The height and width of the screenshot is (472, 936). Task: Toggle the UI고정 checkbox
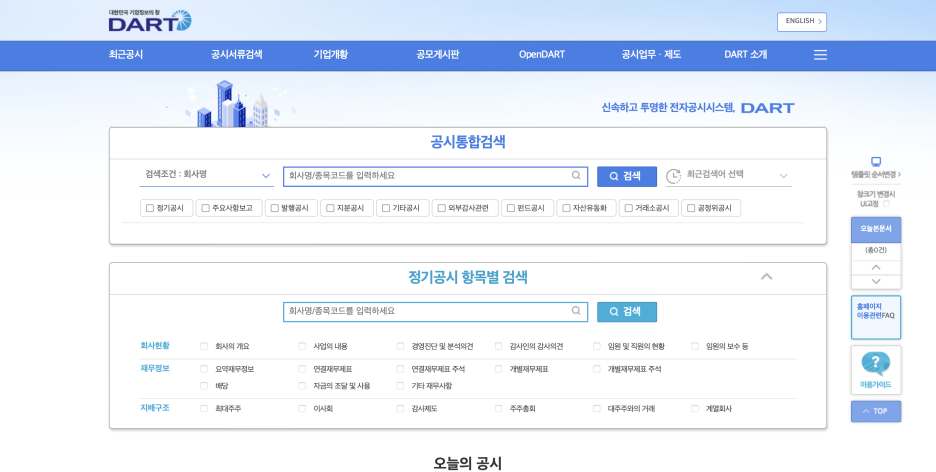pyautogui.click(x=886, y=204)
